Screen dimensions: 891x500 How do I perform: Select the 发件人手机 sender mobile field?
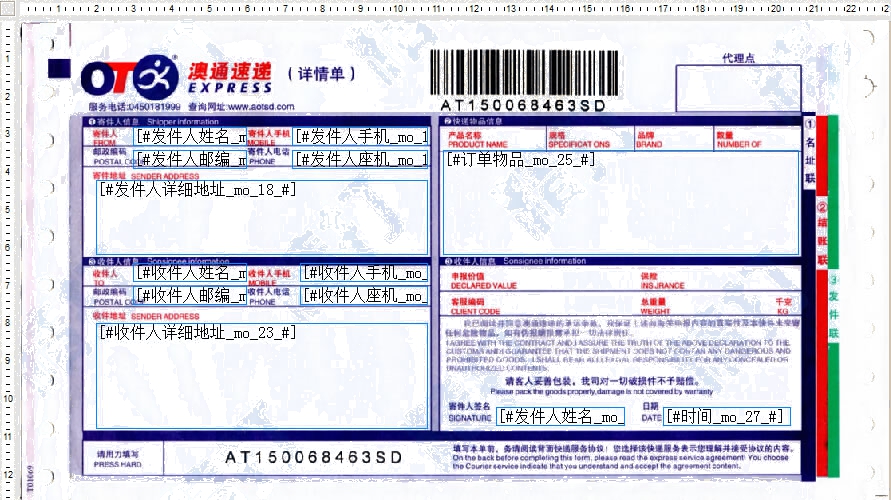[360, 136]
